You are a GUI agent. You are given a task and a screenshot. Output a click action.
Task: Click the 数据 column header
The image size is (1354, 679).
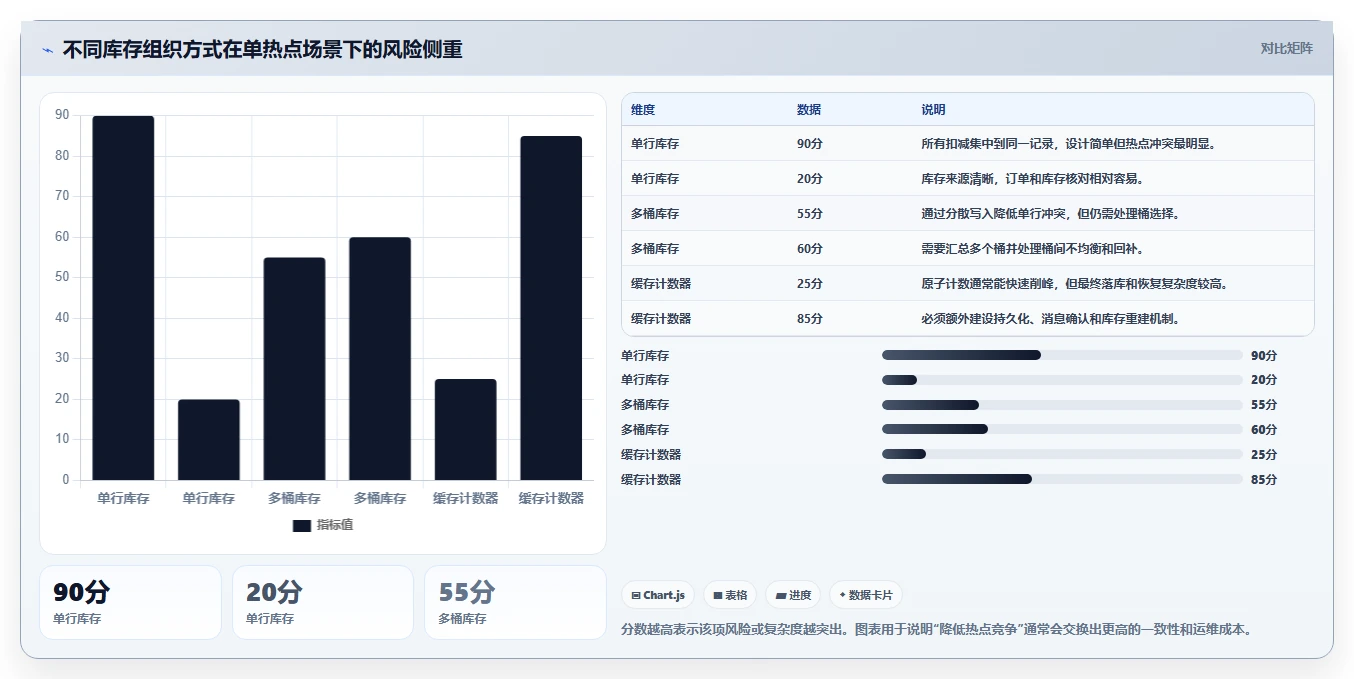(809, 110)
